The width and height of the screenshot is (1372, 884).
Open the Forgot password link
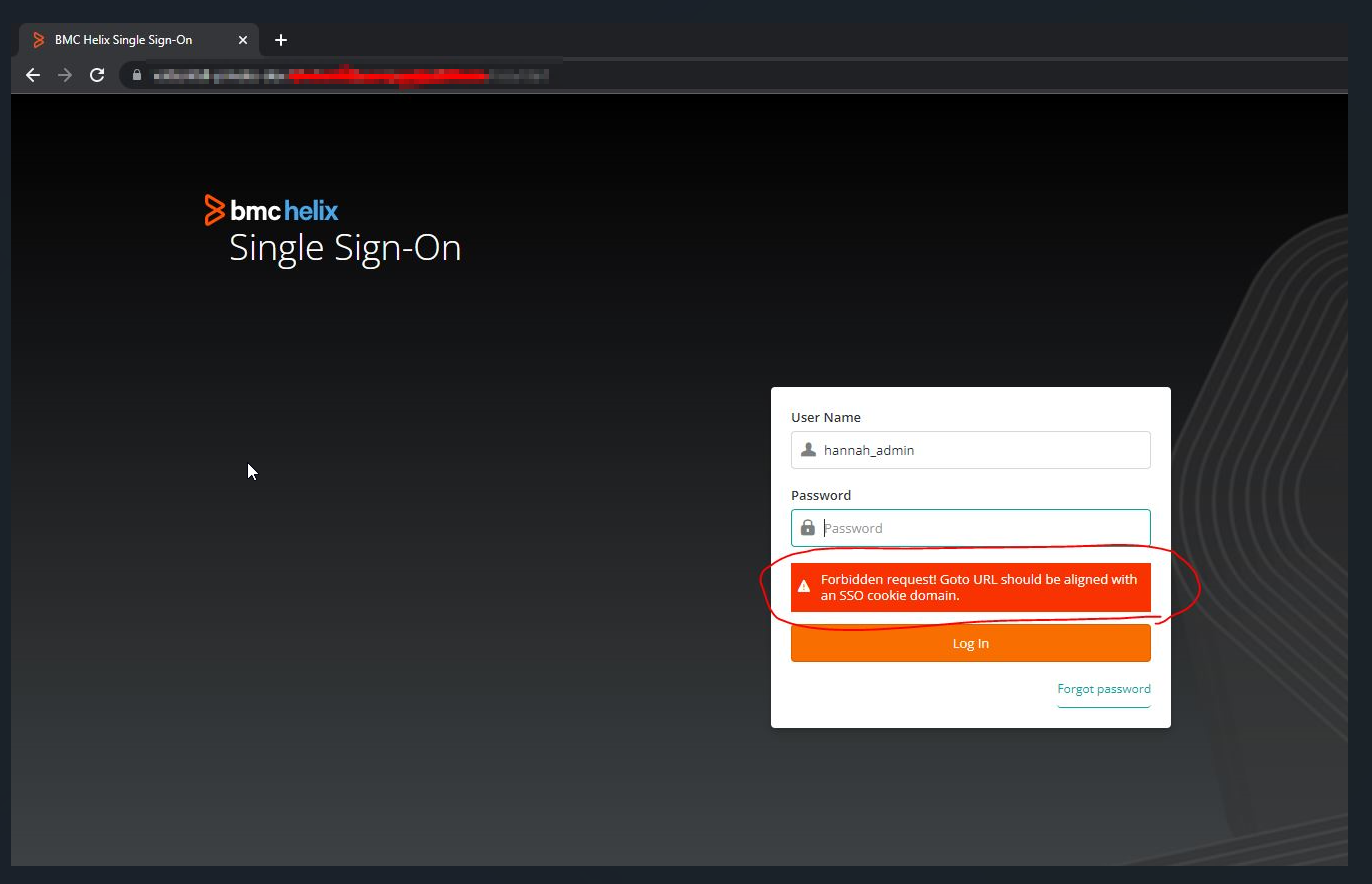(x=1104, y=689)
